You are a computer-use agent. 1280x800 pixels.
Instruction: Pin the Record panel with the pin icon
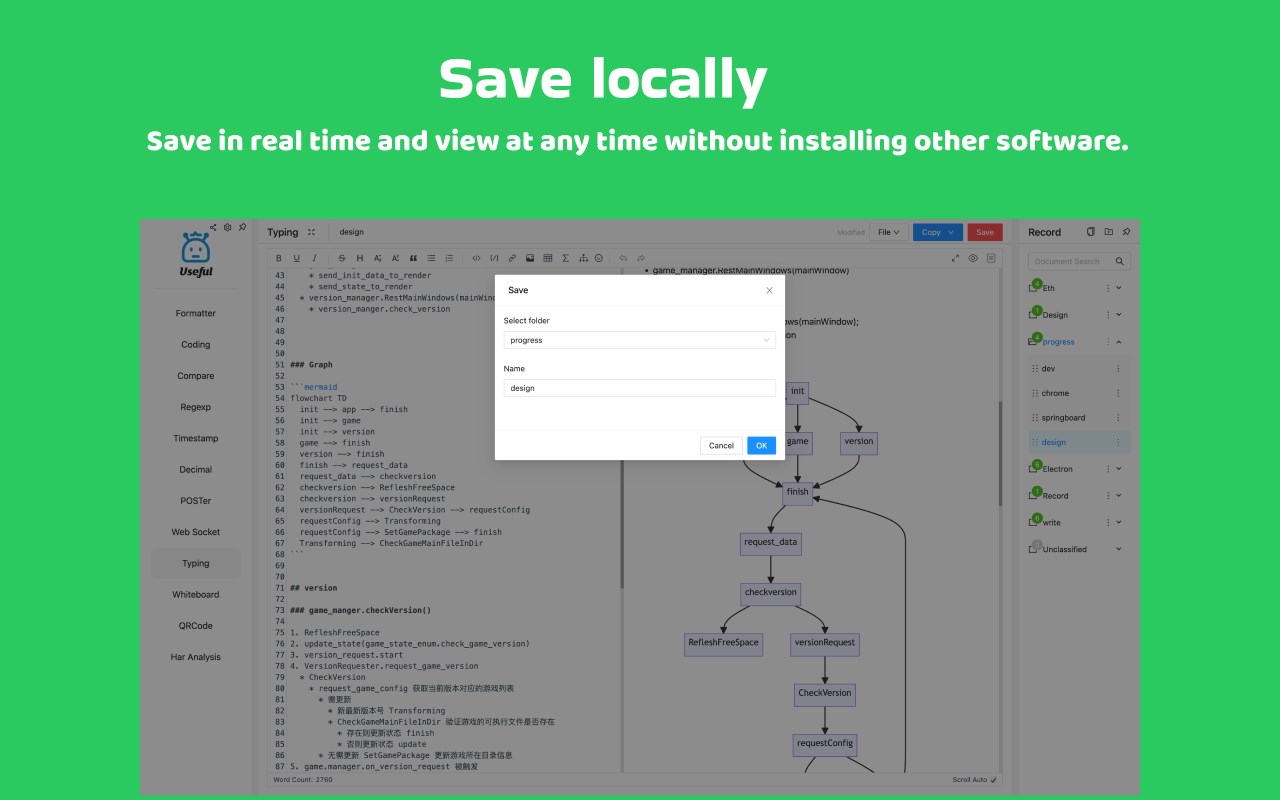pyautogui.click(x=1126, y=232)
